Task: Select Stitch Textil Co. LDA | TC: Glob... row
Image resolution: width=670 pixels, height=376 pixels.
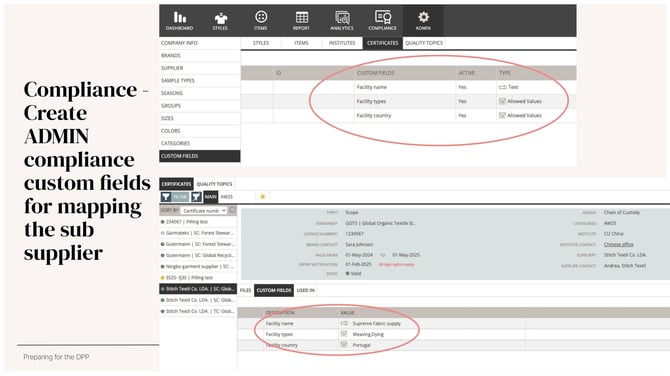Action: pos(198,311)
